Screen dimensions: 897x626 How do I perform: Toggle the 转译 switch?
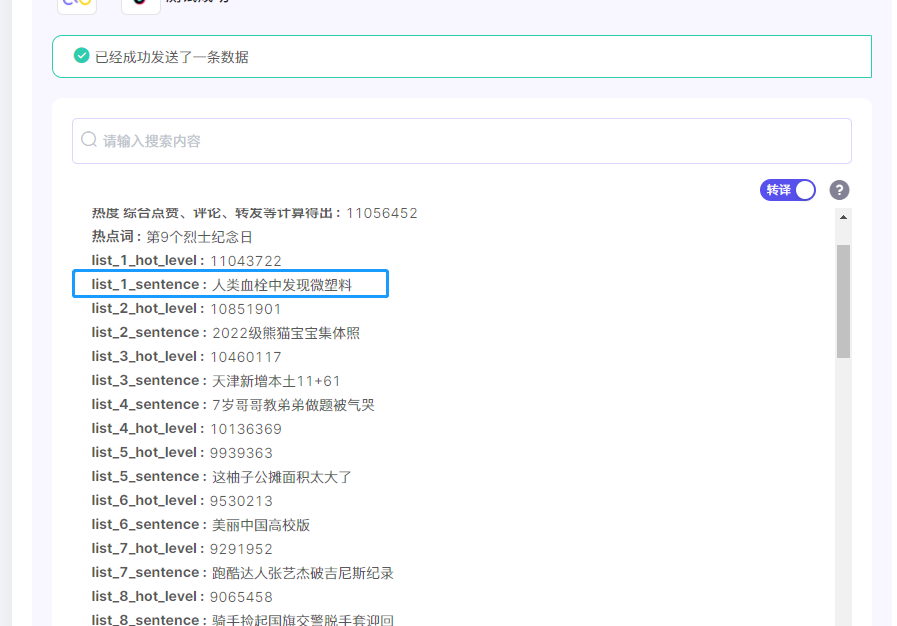[787, 190]
